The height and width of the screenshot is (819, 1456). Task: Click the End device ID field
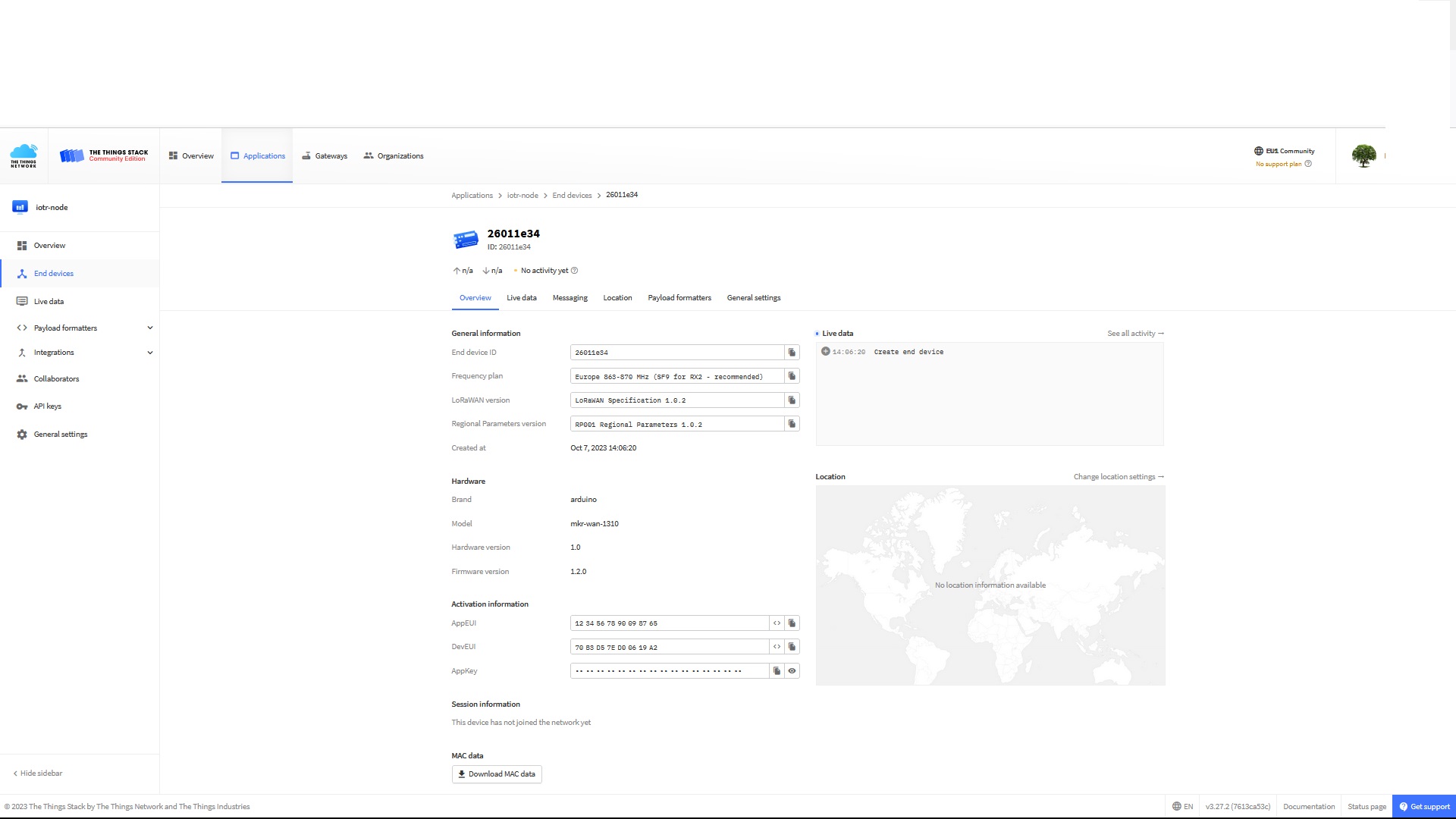(677, 353)
